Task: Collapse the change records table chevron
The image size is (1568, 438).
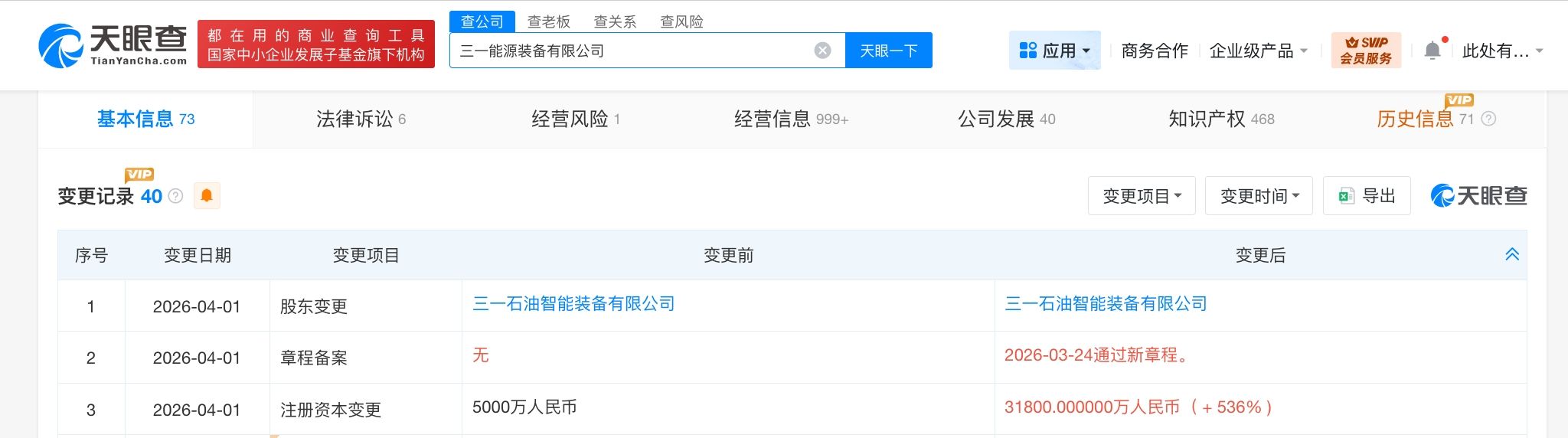Action: tap(1511, 254)
